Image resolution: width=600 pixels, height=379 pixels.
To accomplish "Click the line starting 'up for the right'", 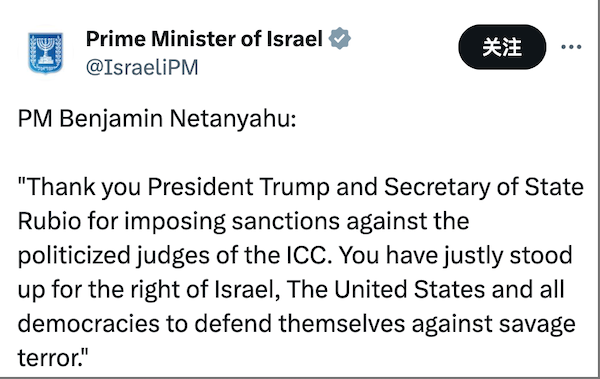I will coord(291,290).
